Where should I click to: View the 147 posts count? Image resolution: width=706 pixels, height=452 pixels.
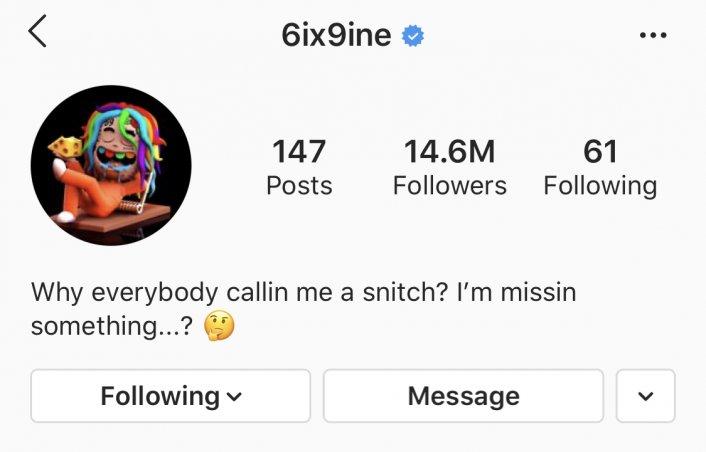coord(299,152)
